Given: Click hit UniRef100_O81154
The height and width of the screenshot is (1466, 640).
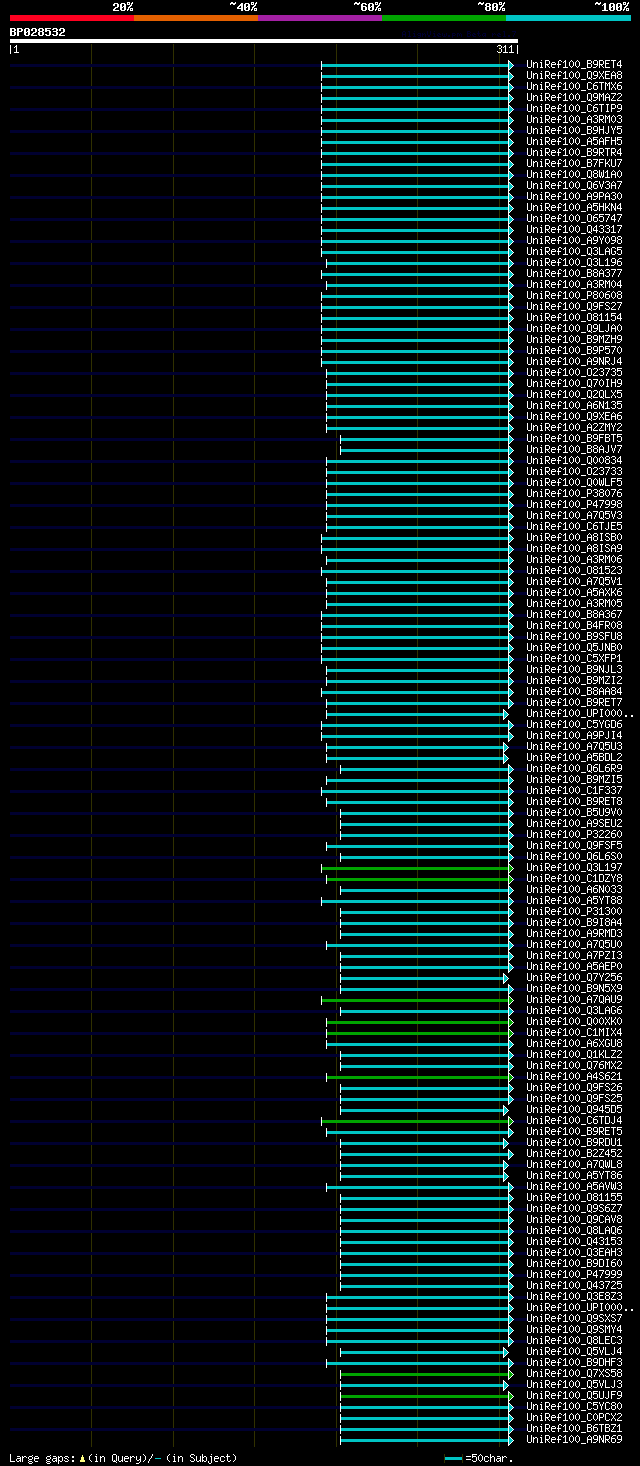Looking at the screenshot, I should click(x=574, y=318).
